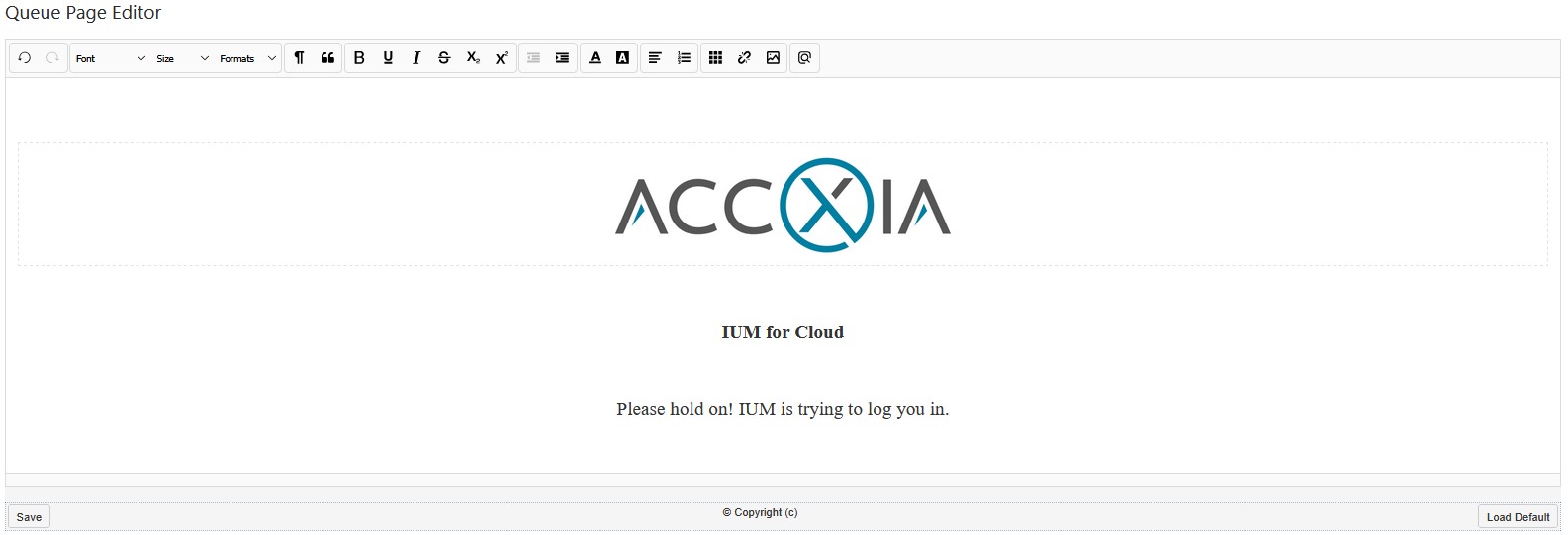The width and height of the screenshot is (1568, 535).
Task: Expand the Formats dropdown
Action: click(x=248, y=58)
